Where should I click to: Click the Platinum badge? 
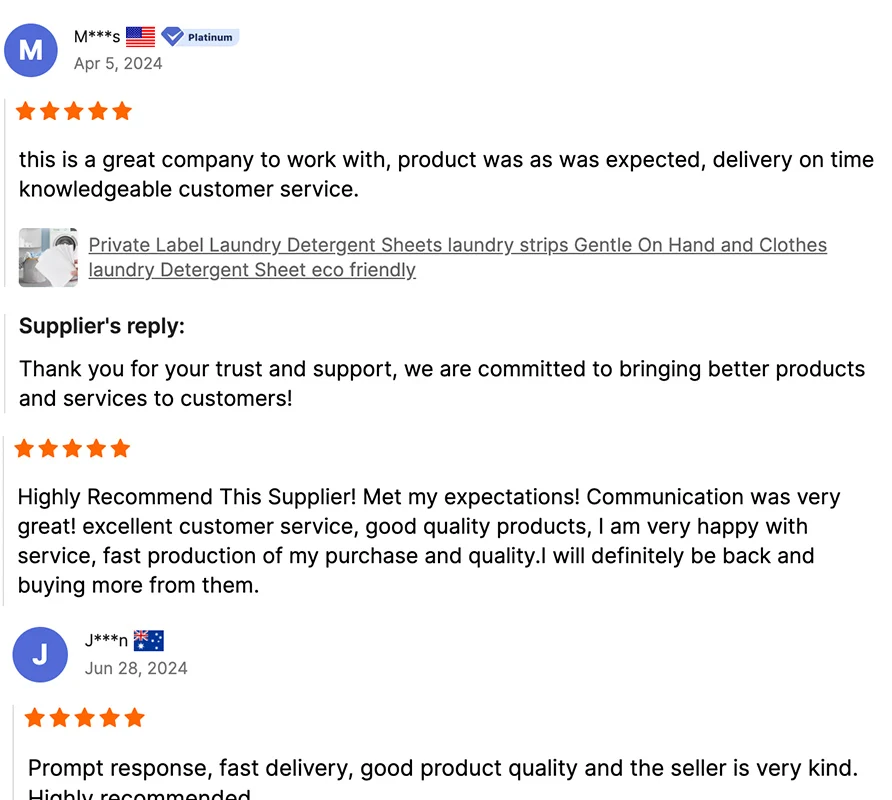pos(200,37)
